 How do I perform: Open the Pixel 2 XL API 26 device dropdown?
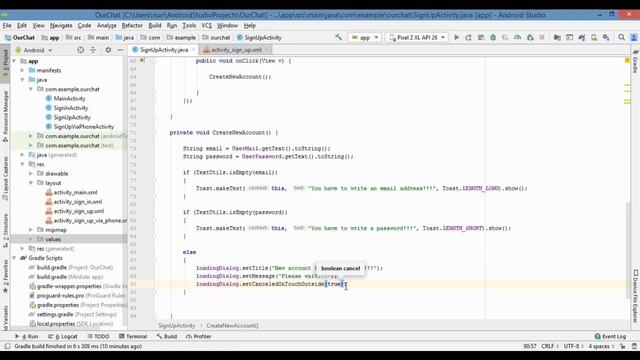416,37
